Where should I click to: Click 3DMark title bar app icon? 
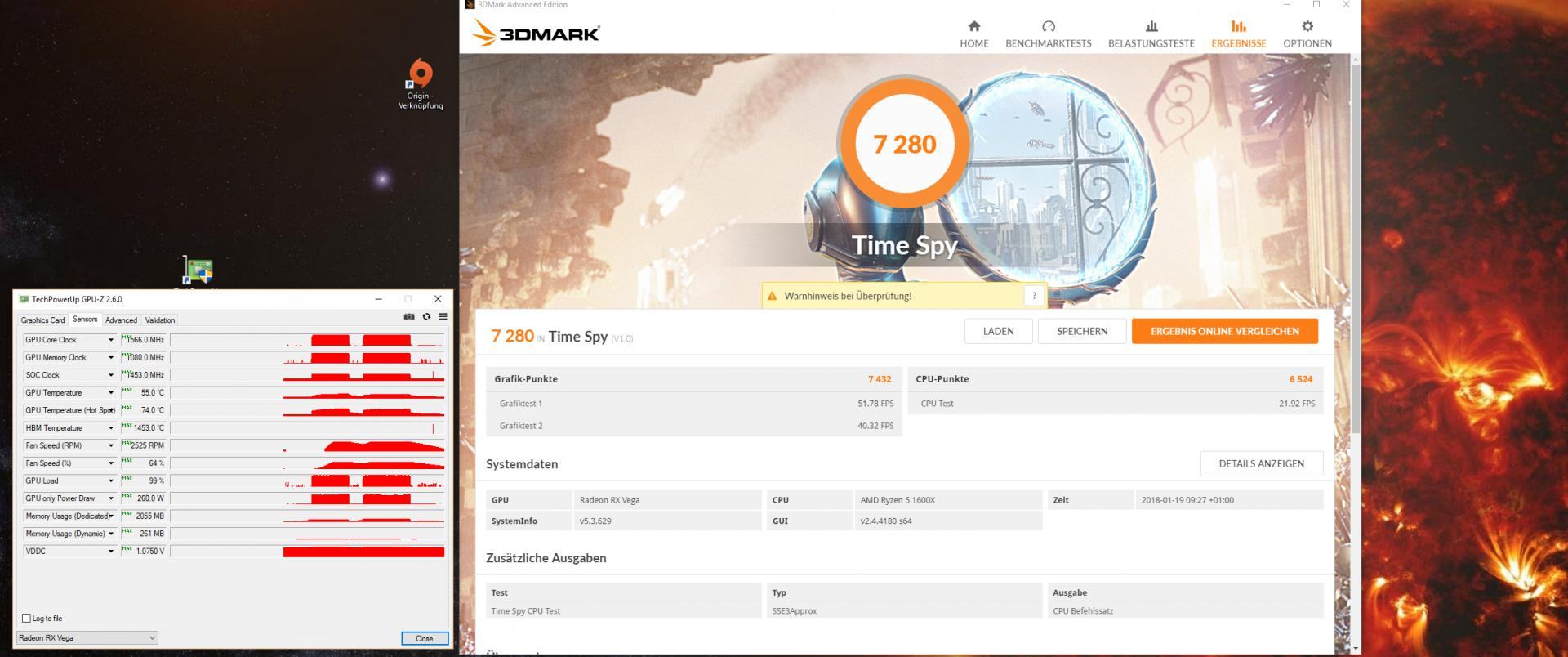[x=470, y=4]
